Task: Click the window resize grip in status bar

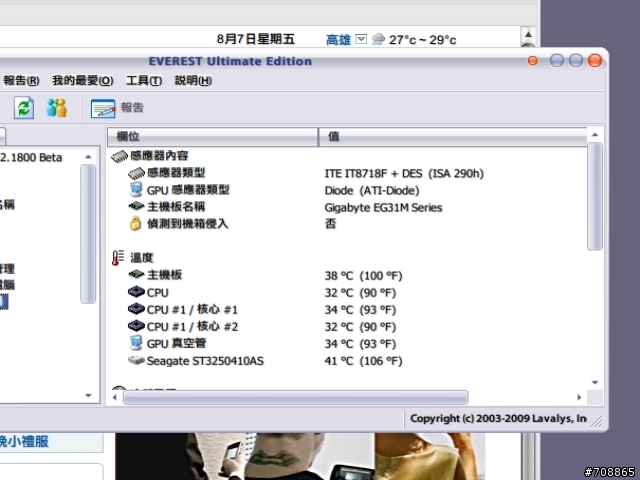Action: tap(596, 422)
